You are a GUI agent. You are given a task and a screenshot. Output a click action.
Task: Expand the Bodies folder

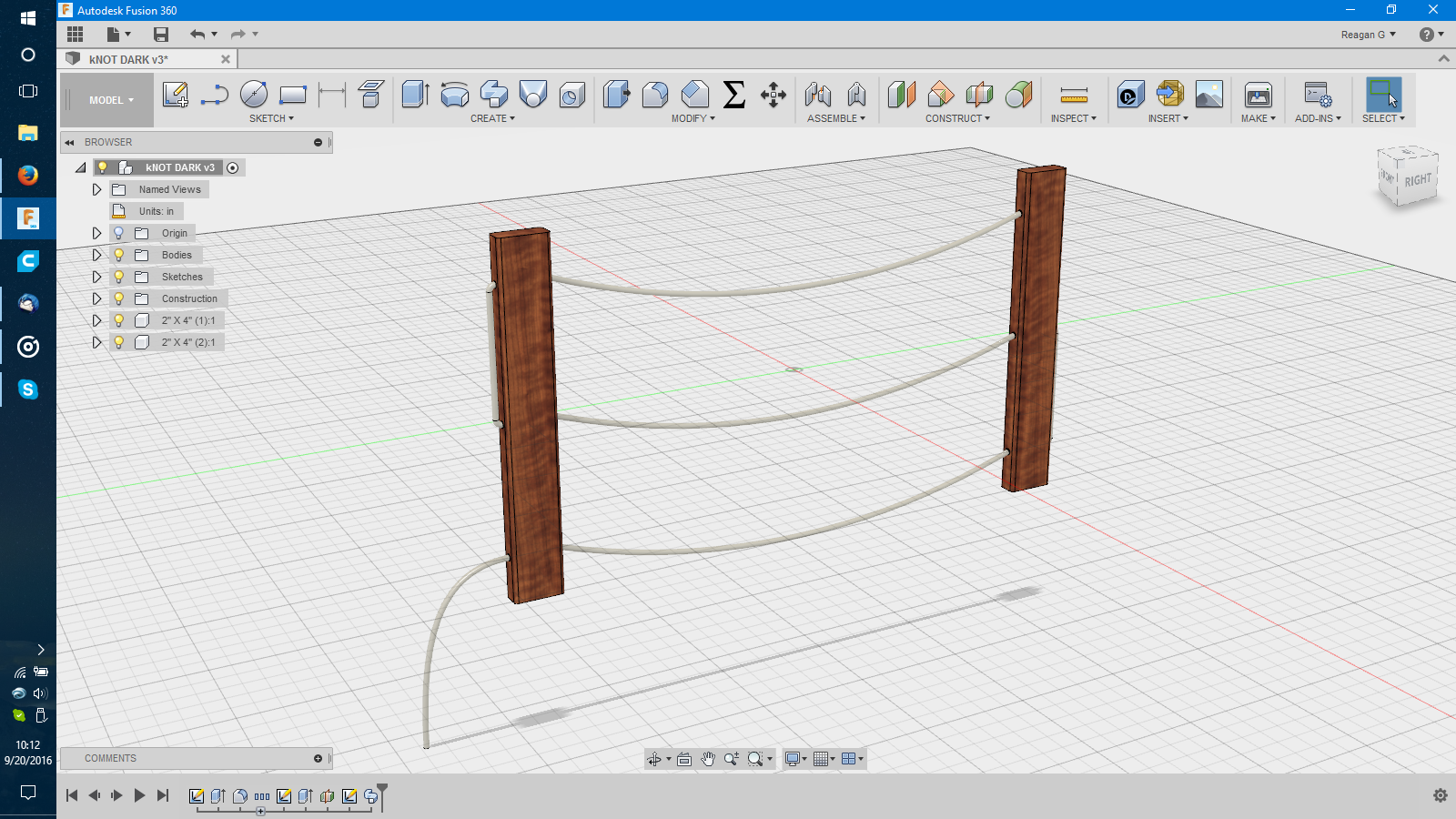point(96,255)
